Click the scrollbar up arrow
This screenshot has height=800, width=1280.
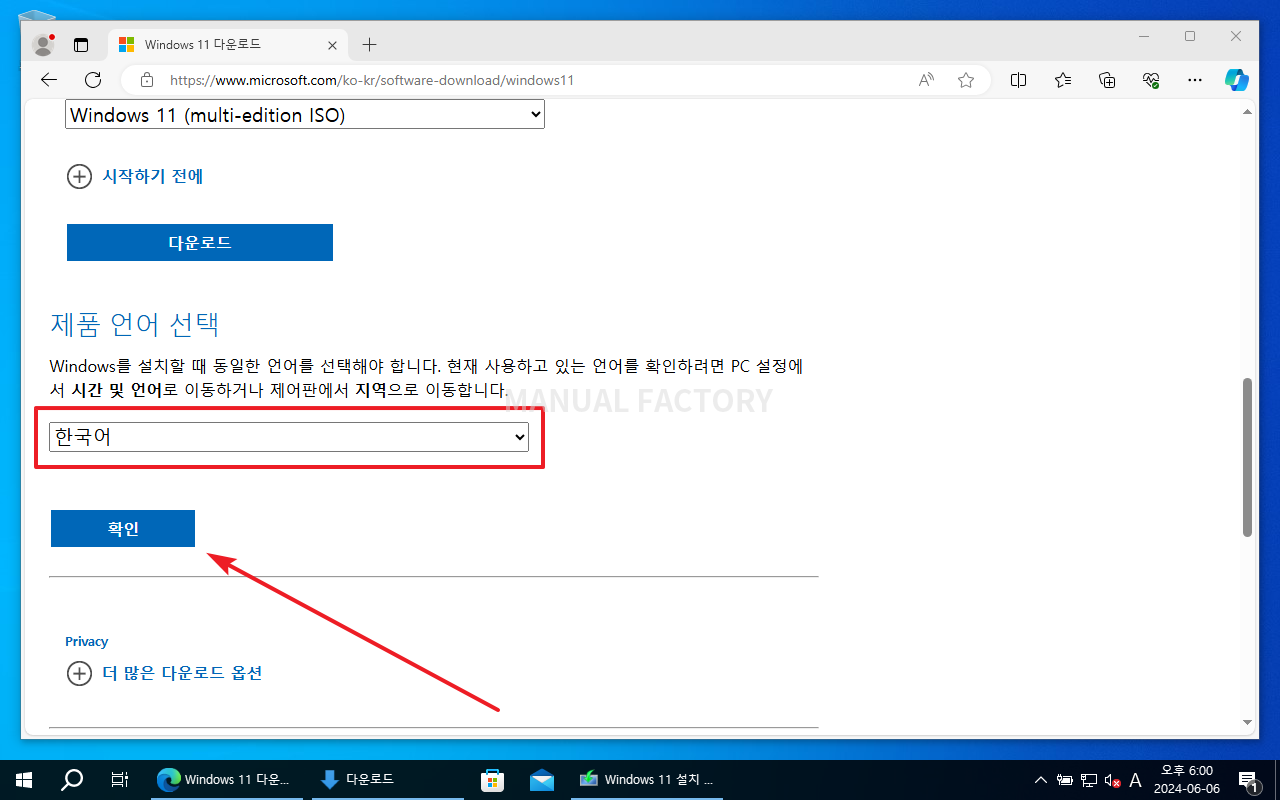point(1247,113)
